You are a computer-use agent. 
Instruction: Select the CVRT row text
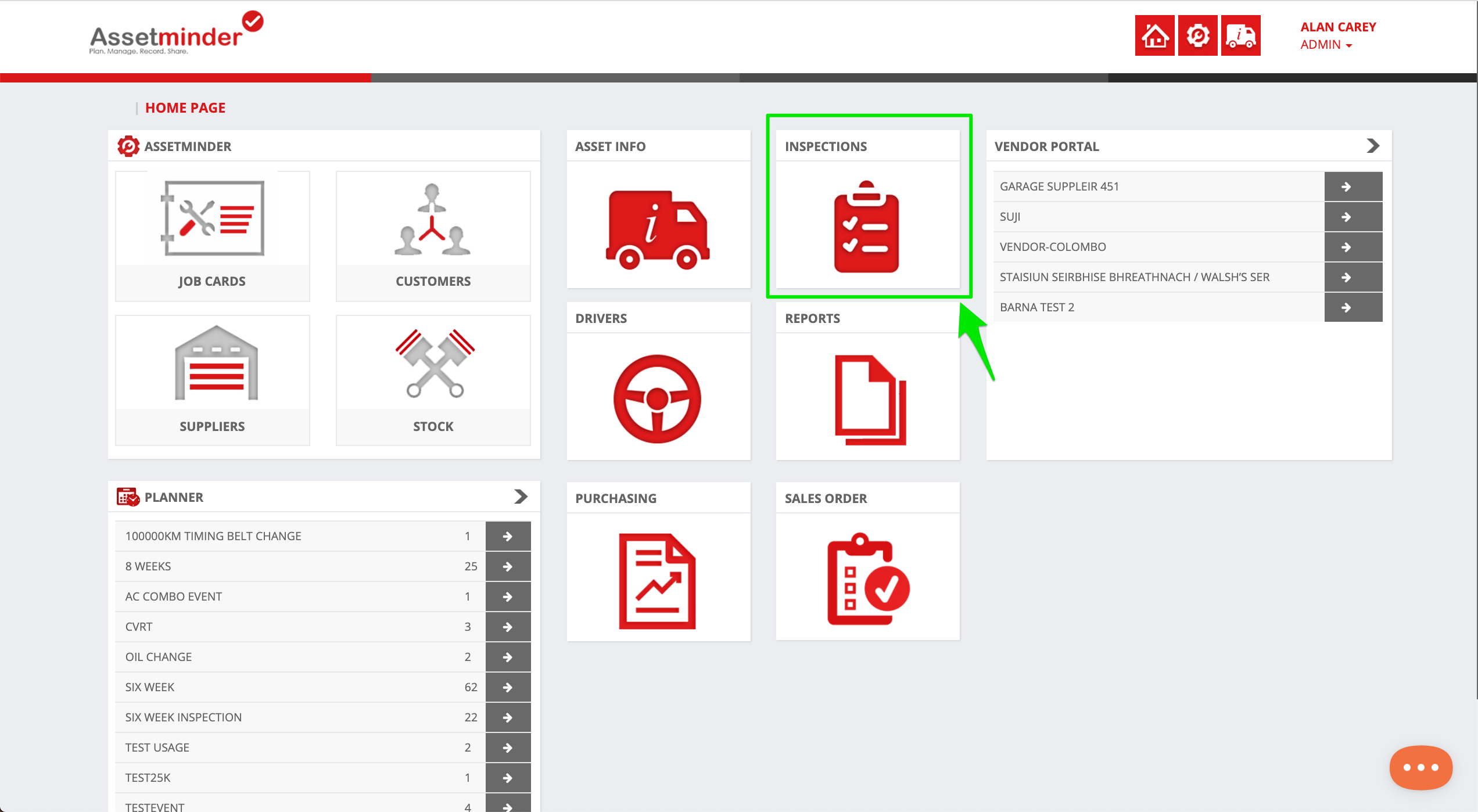tap(139, 627)
